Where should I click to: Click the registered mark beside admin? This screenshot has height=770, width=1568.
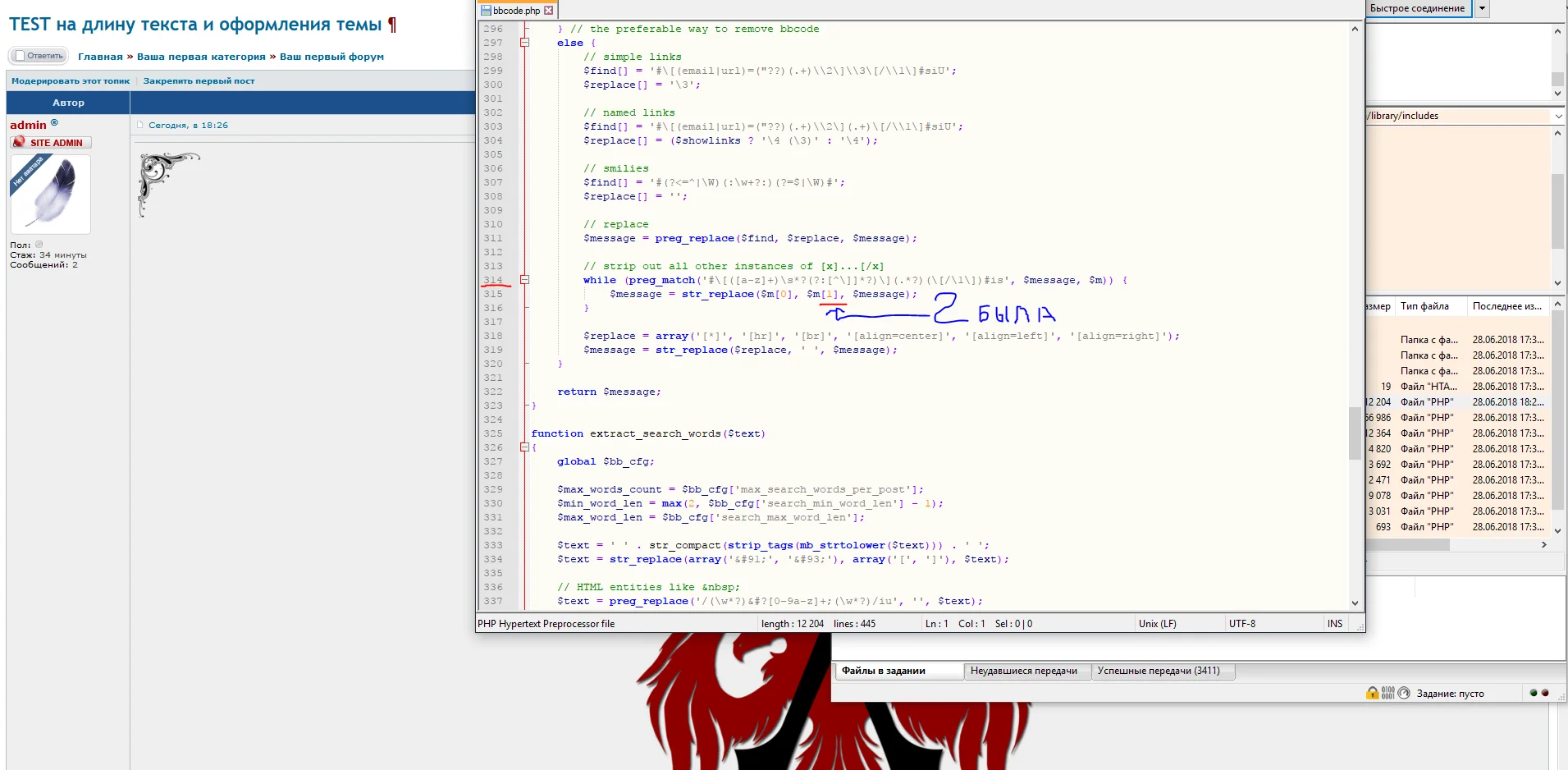[55, 122]
